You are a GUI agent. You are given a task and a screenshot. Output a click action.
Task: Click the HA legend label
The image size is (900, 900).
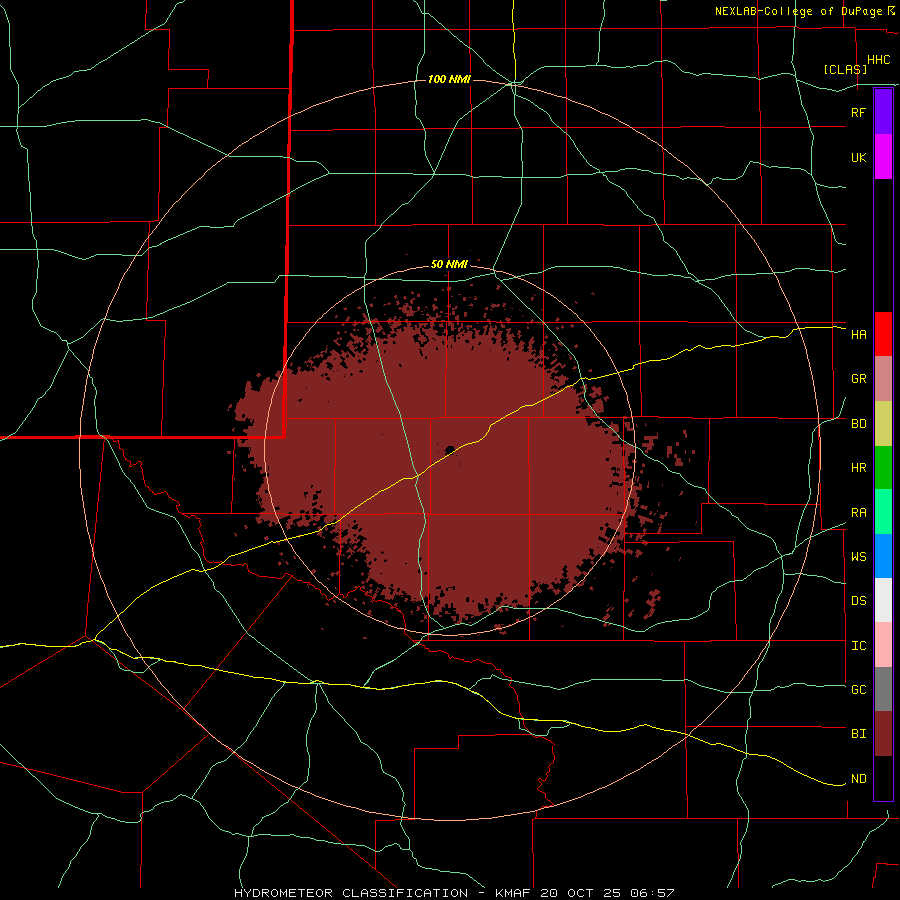[x=858, y=335]
